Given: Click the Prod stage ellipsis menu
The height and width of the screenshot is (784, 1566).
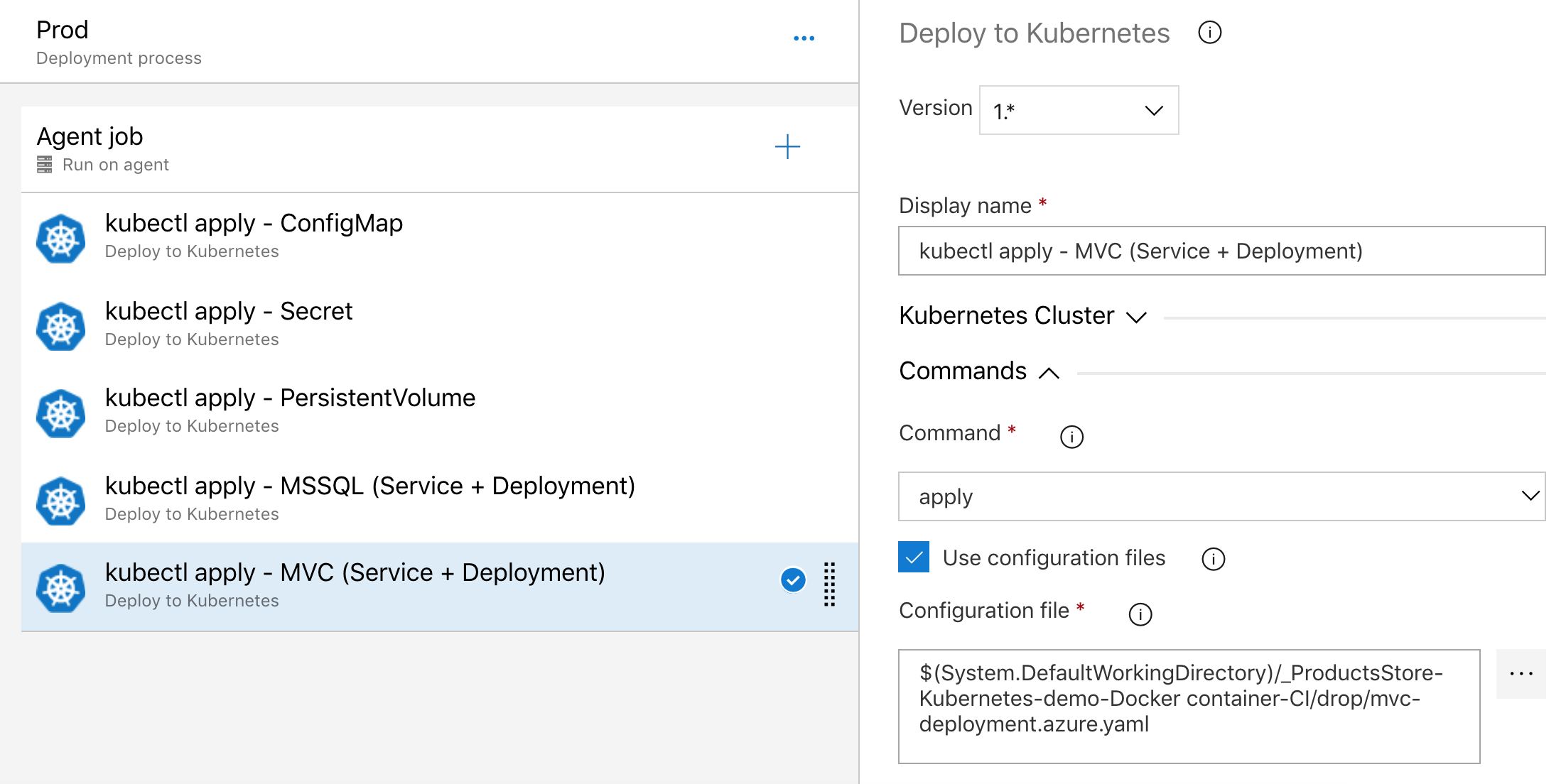Looking at the screenshot, I should [x=804, y=38].
